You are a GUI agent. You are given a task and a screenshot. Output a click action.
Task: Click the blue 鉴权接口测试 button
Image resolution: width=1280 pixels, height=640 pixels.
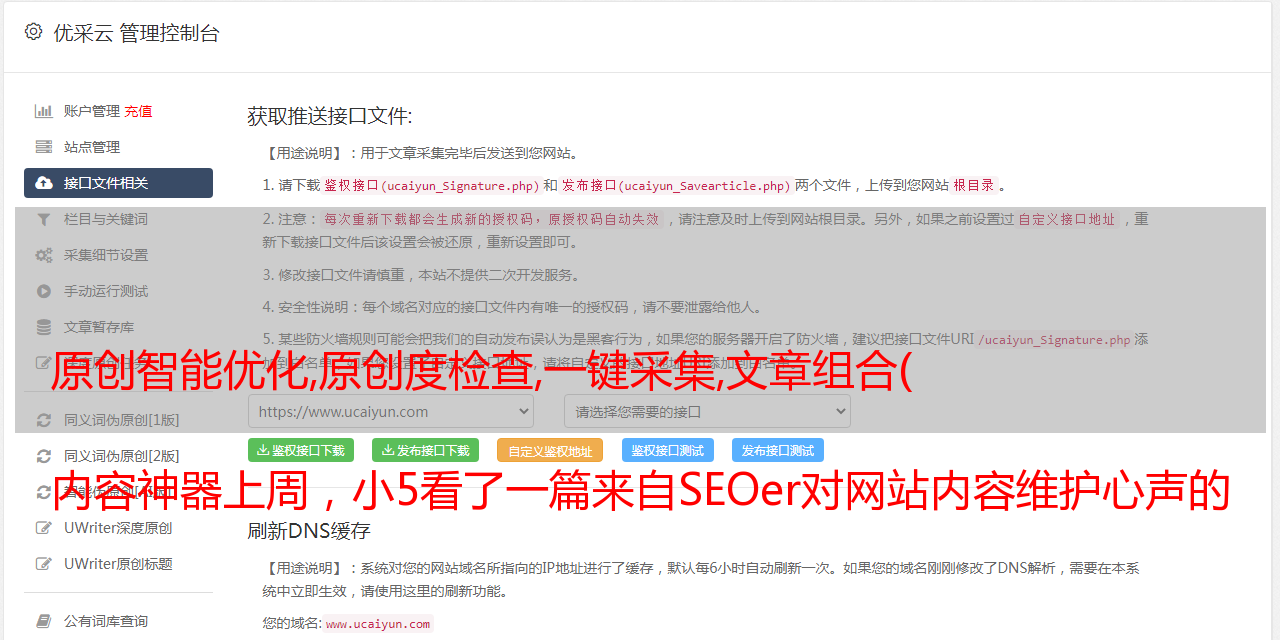pos(668,450)
